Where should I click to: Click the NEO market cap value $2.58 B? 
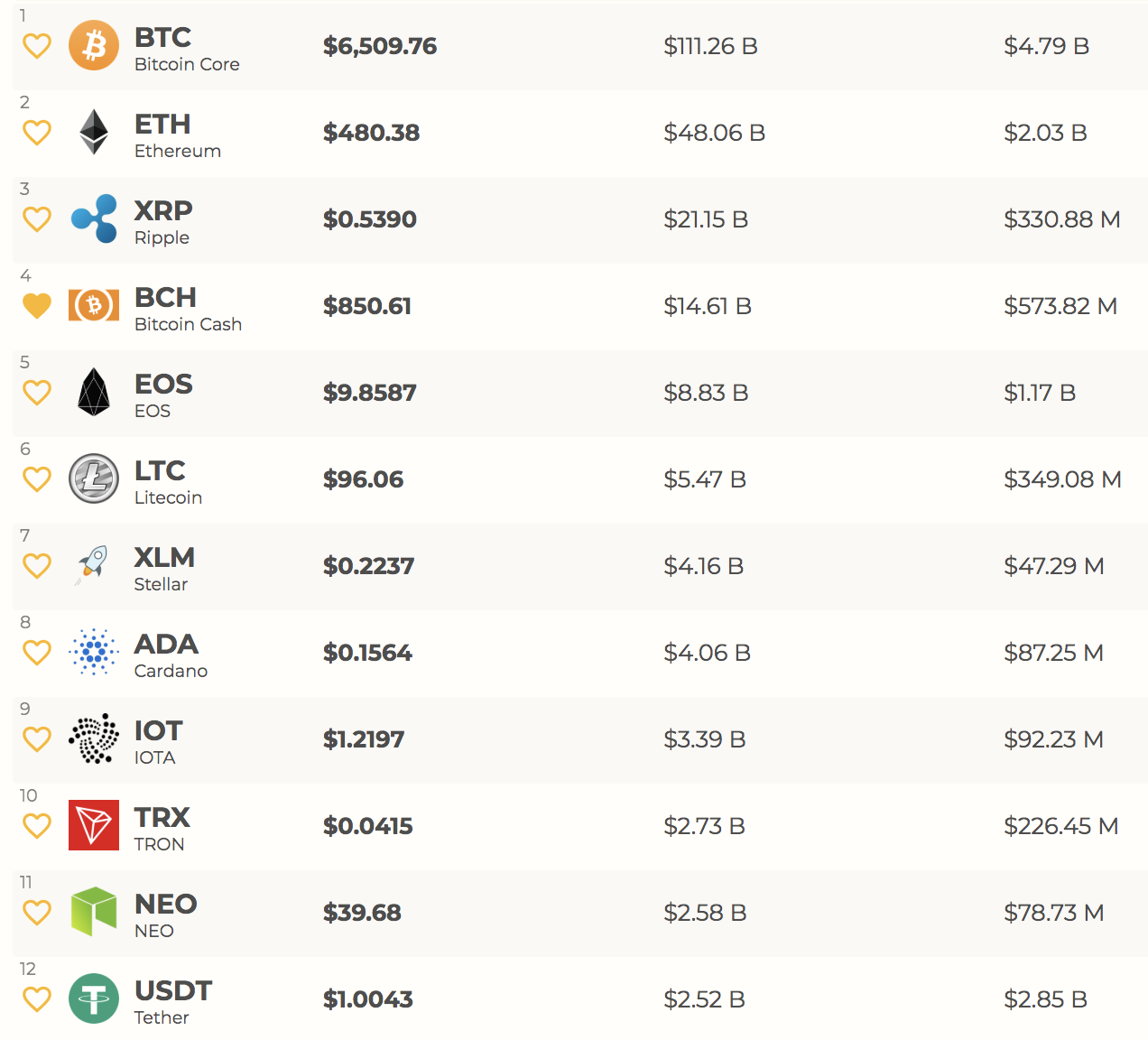(x=705, y=912)
